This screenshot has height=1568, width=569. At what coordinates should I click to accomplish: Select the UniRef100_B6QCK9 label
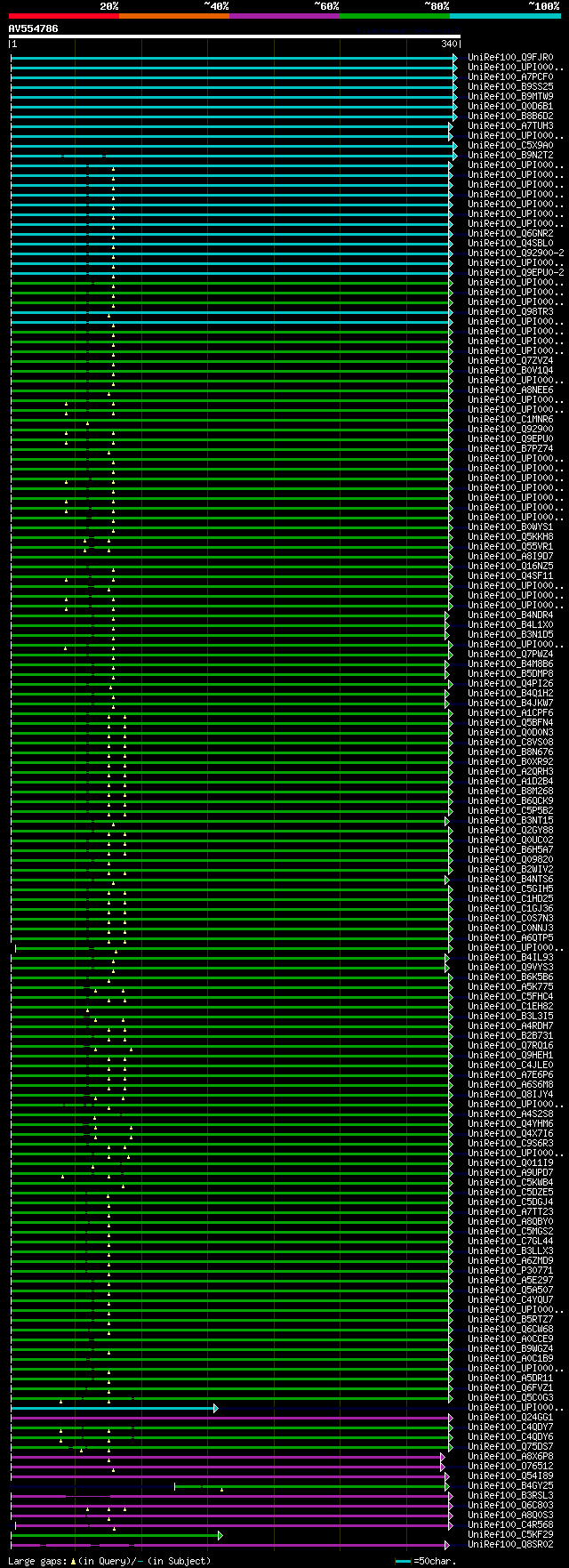tap(510, 801)
